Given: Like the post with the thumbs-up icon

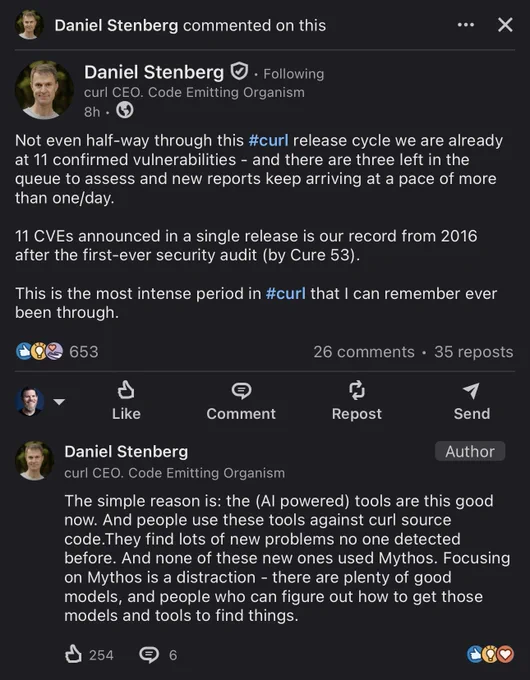Looking at the screenshot, I should tap(126, 401).
